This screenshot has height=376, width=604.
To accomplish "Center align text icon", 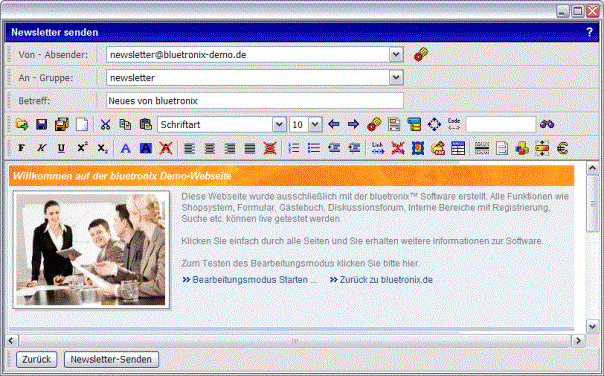I will 210,148.
